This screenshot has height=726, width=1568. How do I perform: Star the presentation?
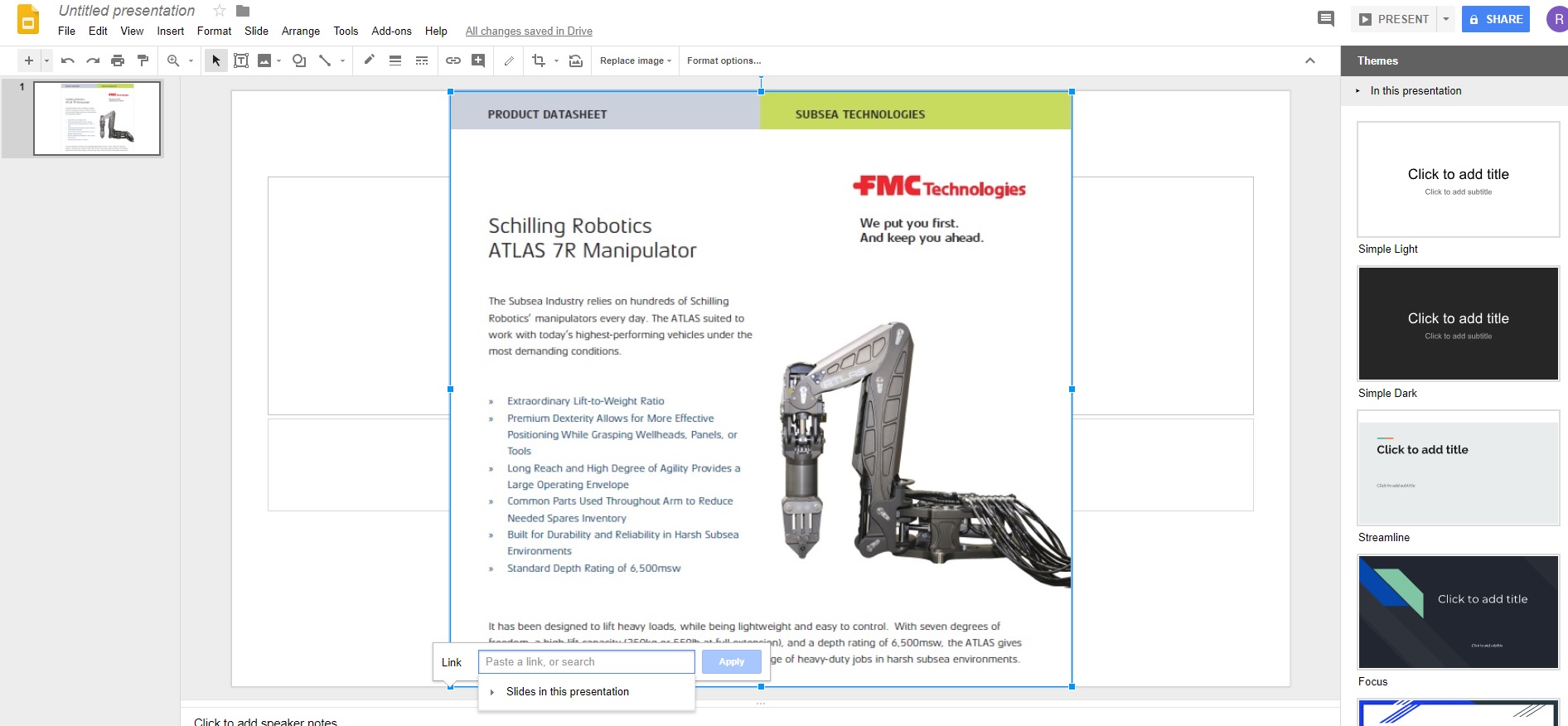click(220, 11)
